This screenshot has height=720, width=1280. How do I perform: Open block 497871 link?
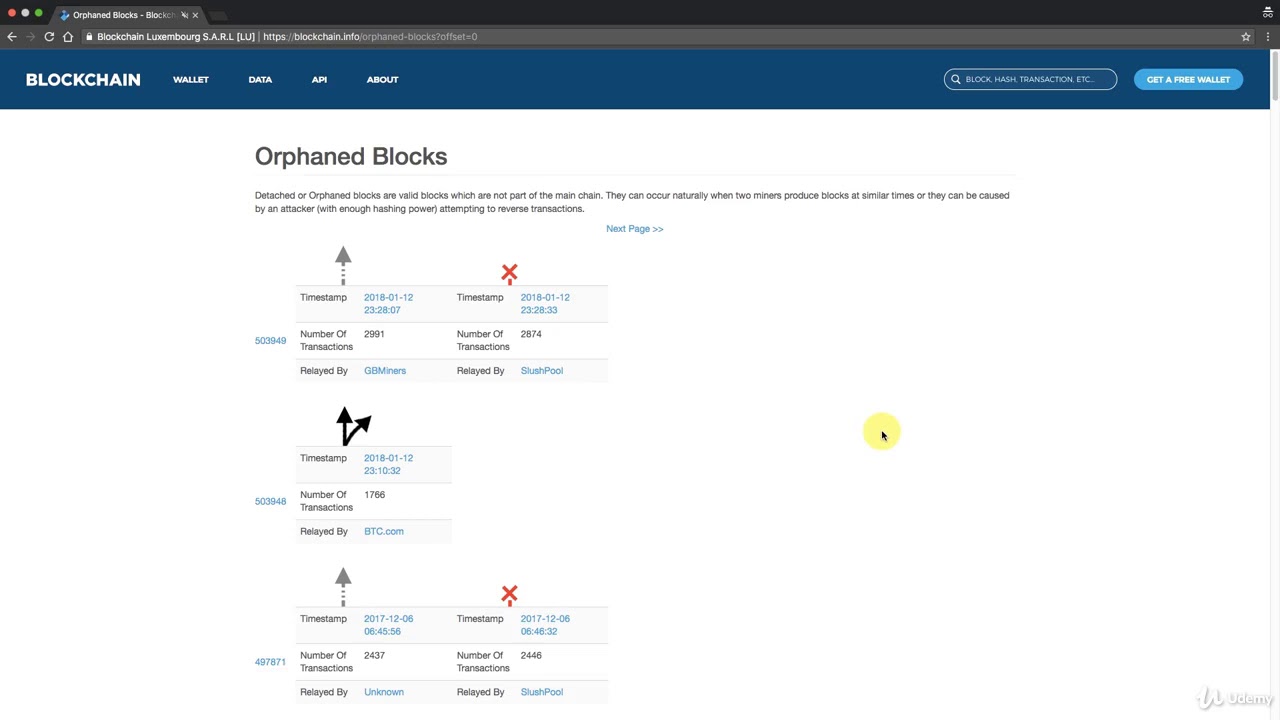[x=270, y=662]
